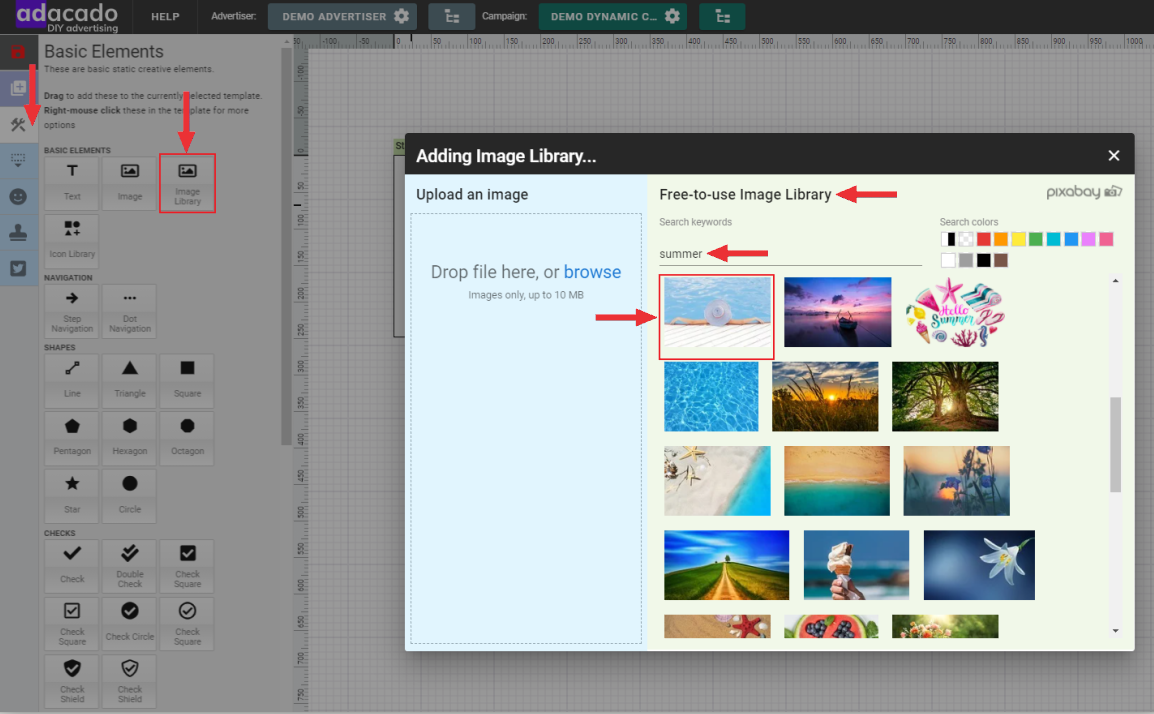Select the blue pool water image
Image resolution: width=1154 pixels, height=714 pixels.
(x=711, y=396)
